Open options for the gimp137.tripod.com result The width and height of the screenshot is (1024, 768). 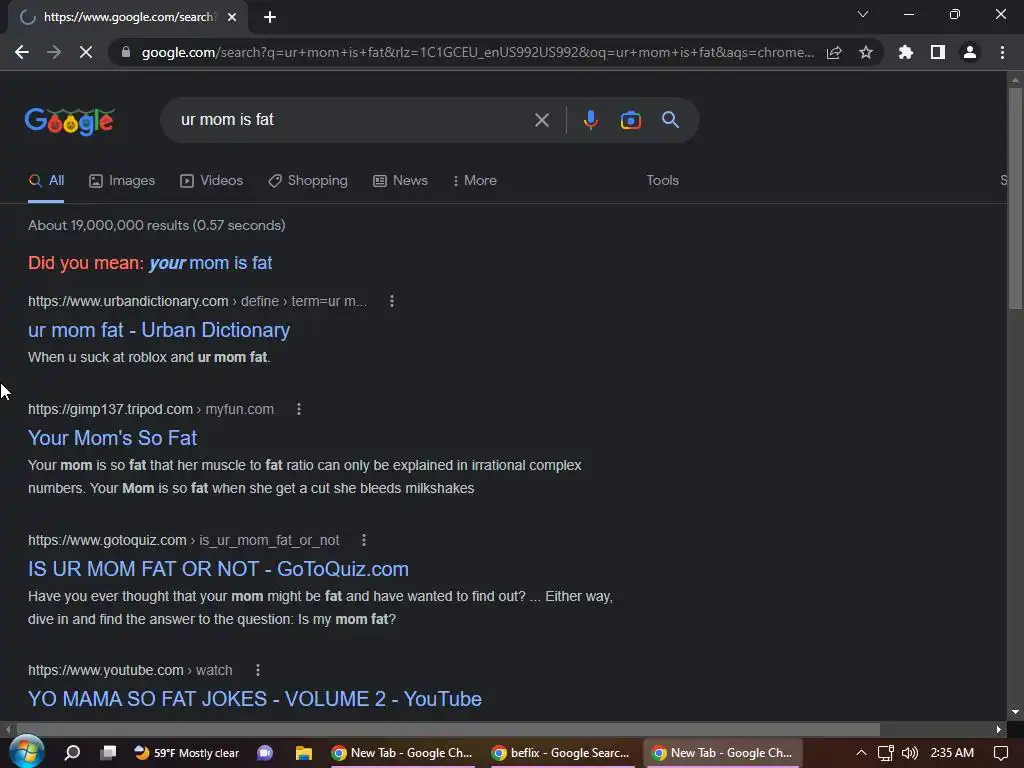[x=298, y=409]
